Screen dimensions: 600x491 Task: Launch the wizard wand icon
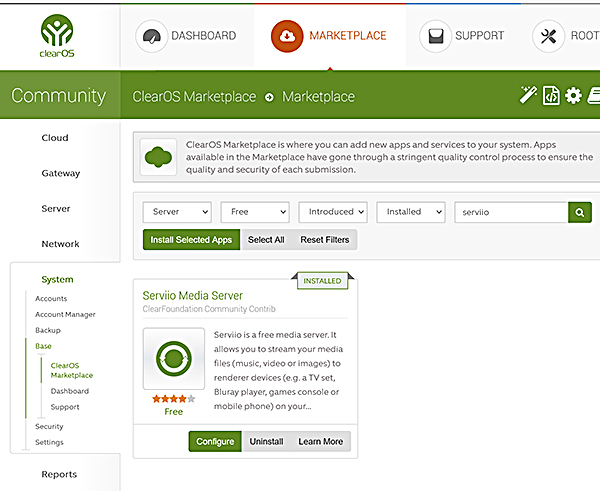528,95
